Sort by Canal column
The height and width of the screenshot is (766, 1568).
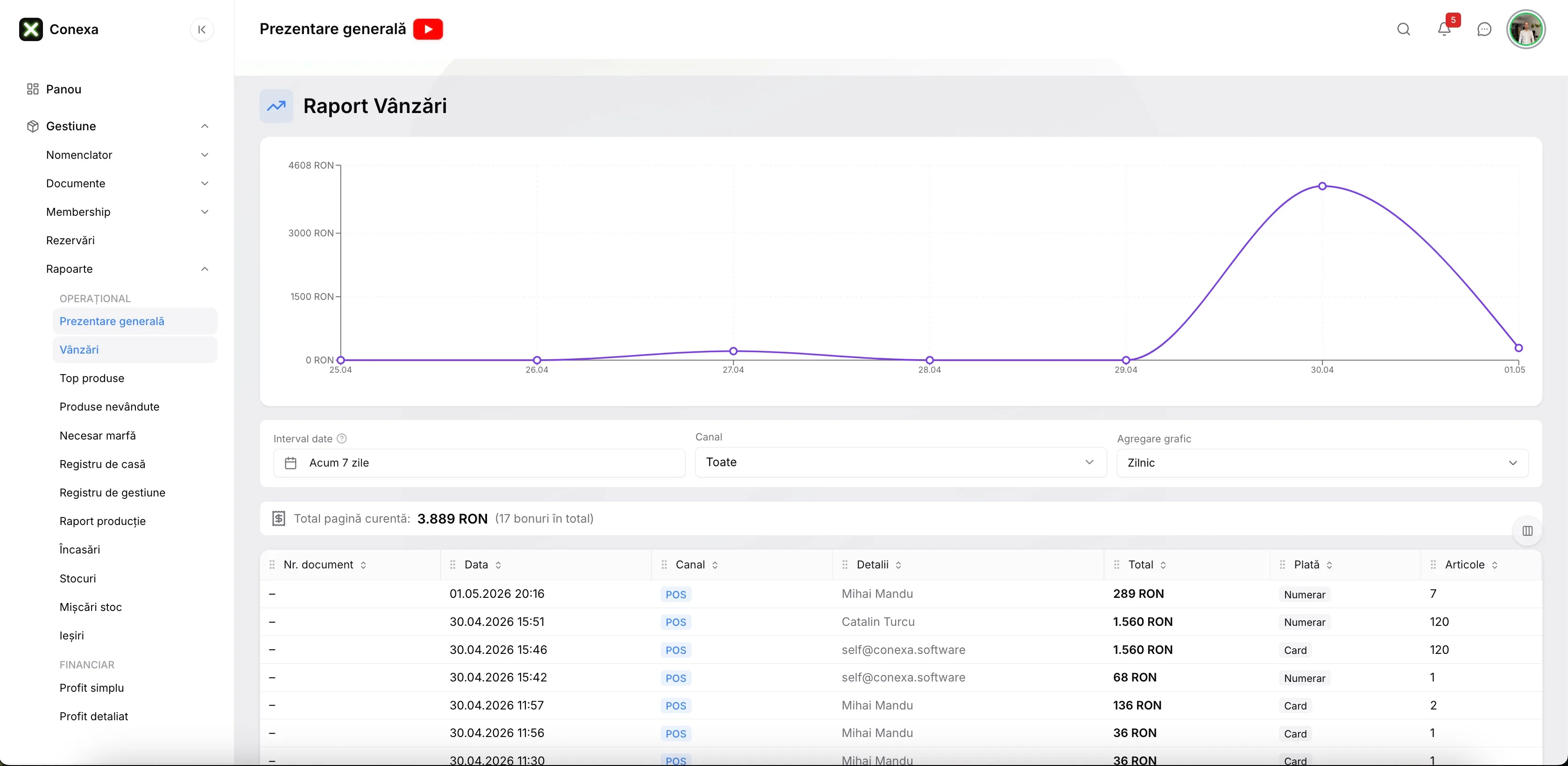(715, 565)
